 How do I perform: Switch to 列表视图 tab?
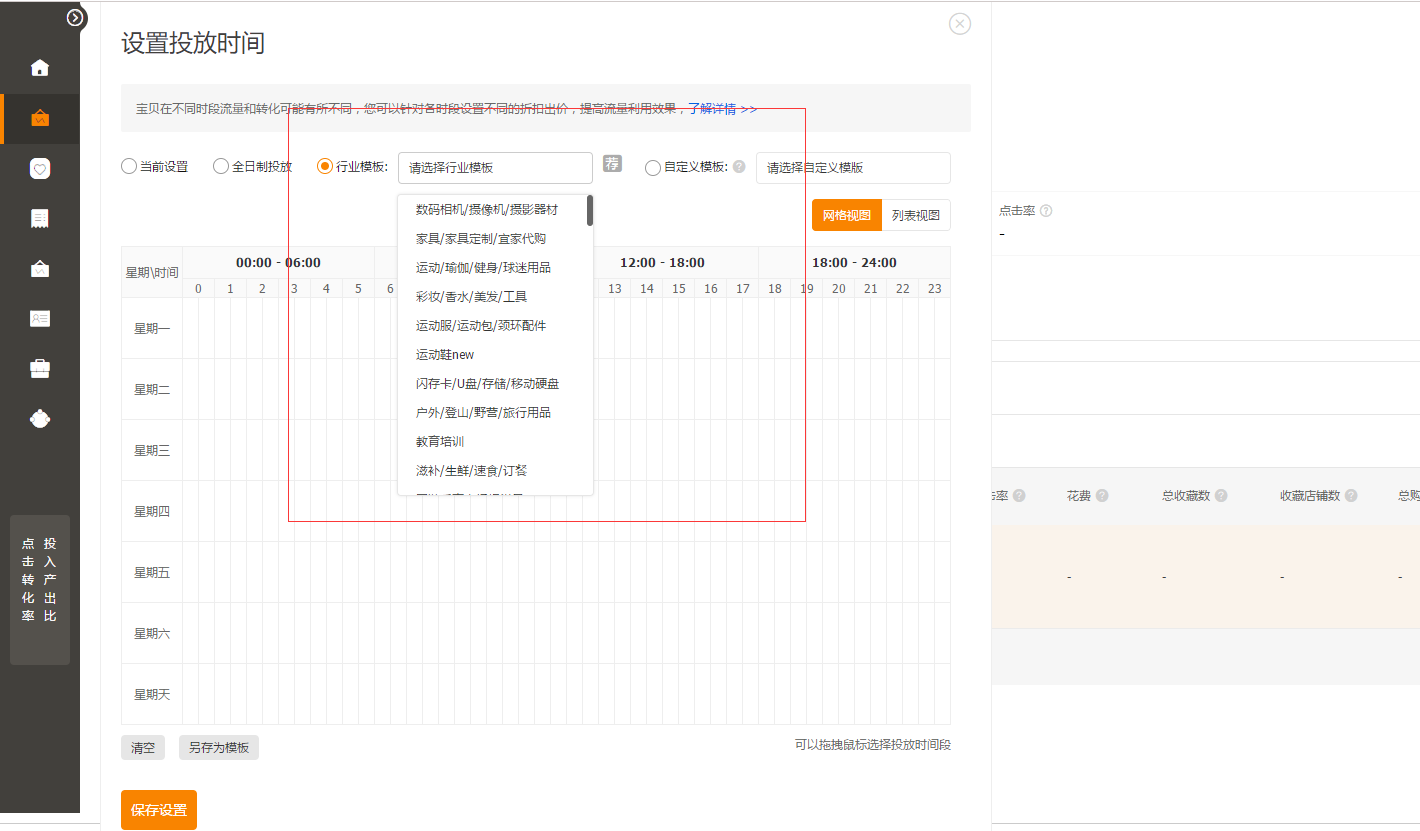(x=916, y=215)
